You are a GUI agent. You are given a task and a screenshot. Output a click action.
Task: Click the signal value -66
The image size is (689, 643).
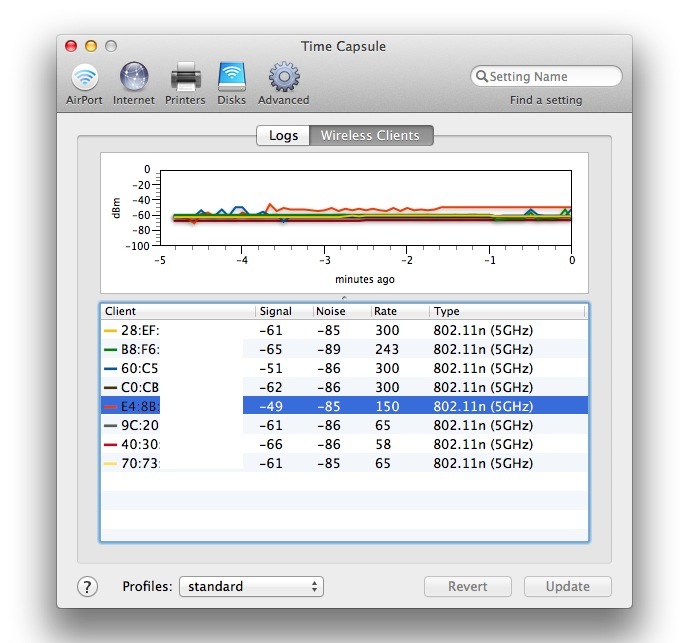(271, 444)
